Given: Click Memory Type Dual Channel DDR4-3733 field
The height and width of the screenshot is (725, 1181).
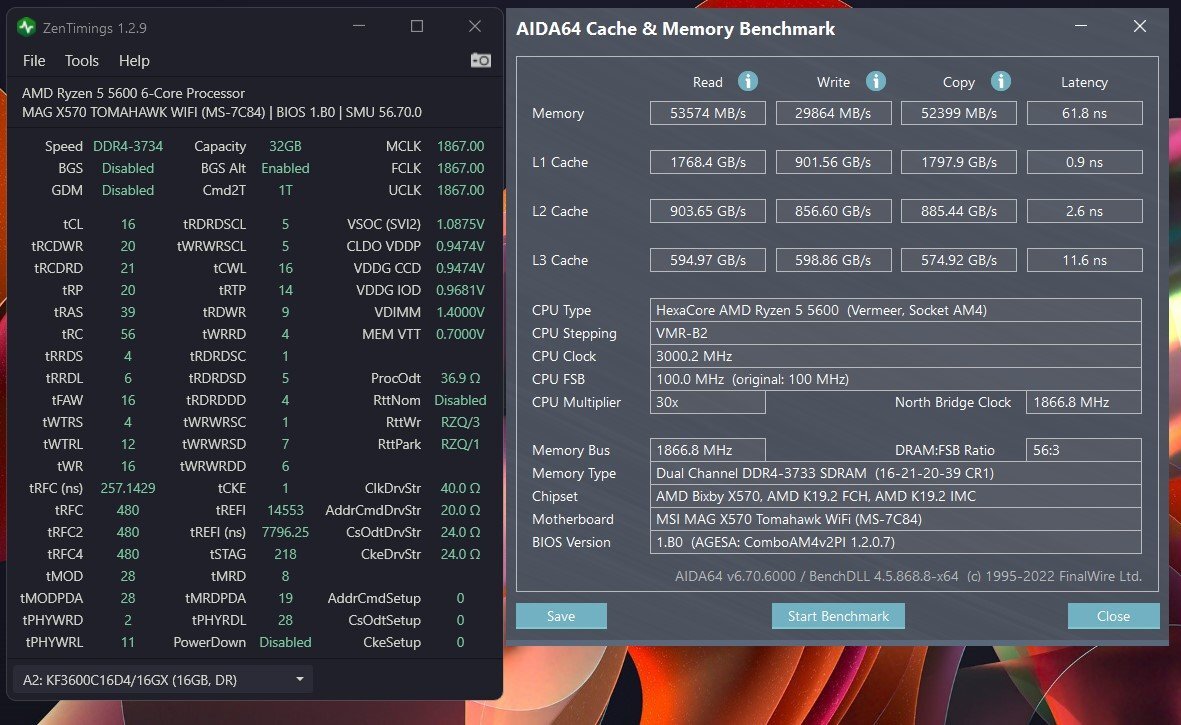Looking at the screenshot, I should [x=896, y=473].
